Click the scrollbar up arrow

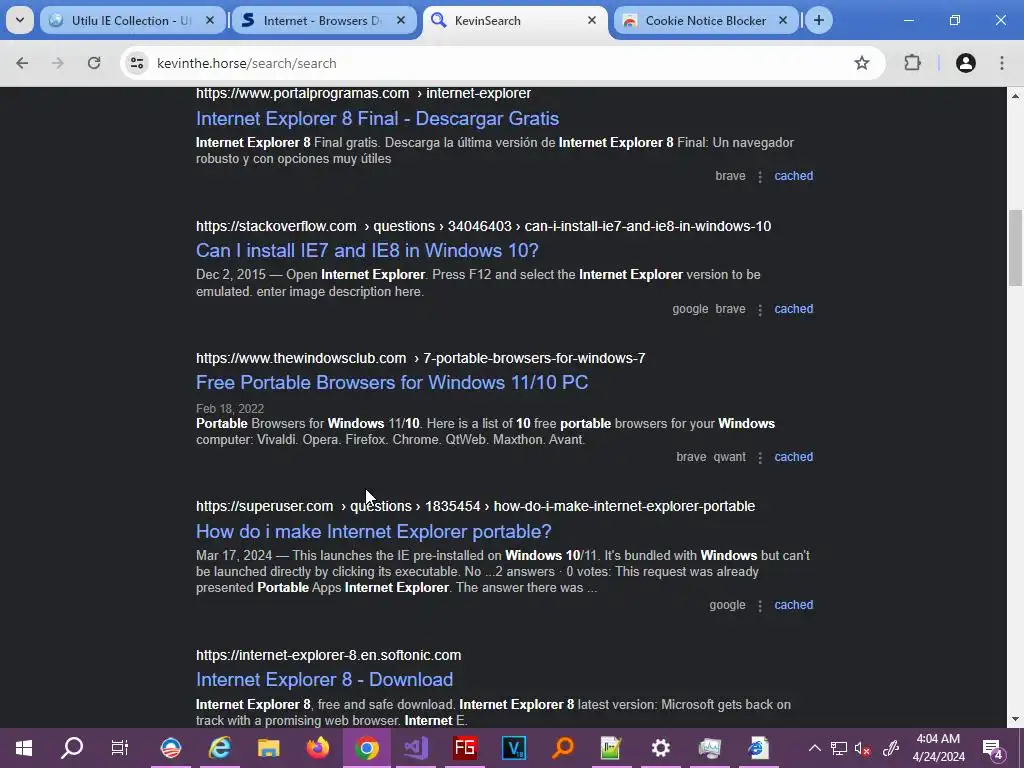(1016, 96)
